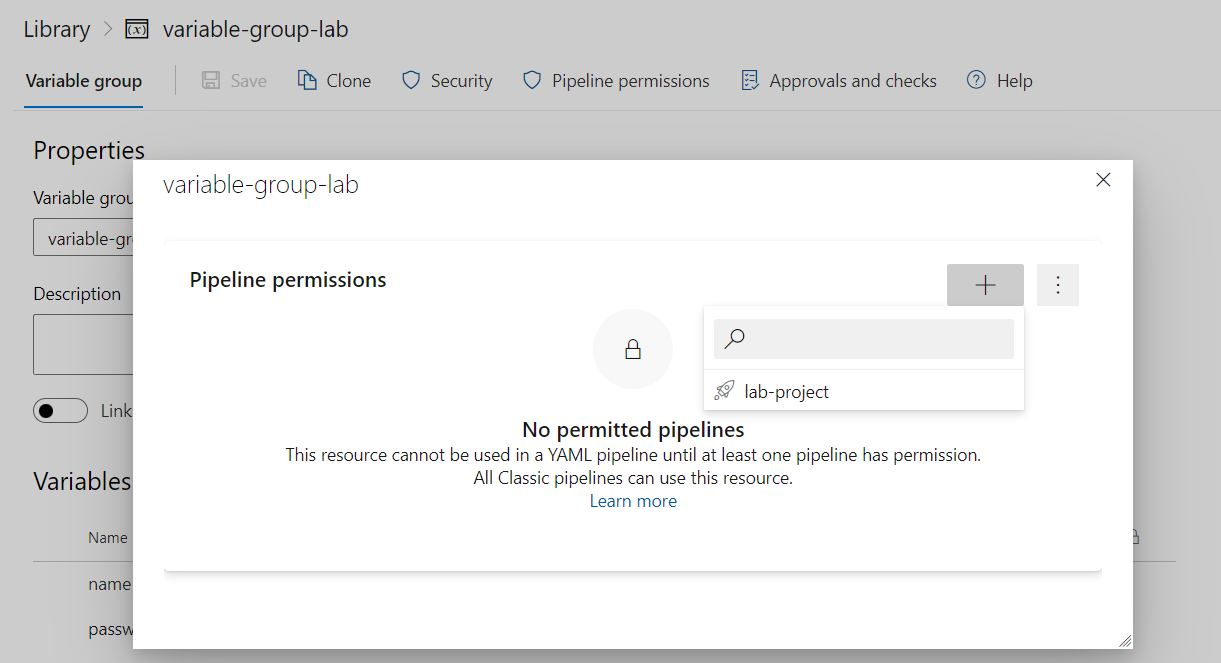Image resolution: width=1221 pixels, height=663 pixels.
Task: Open the Learn more link
Action: pos(633,501)
